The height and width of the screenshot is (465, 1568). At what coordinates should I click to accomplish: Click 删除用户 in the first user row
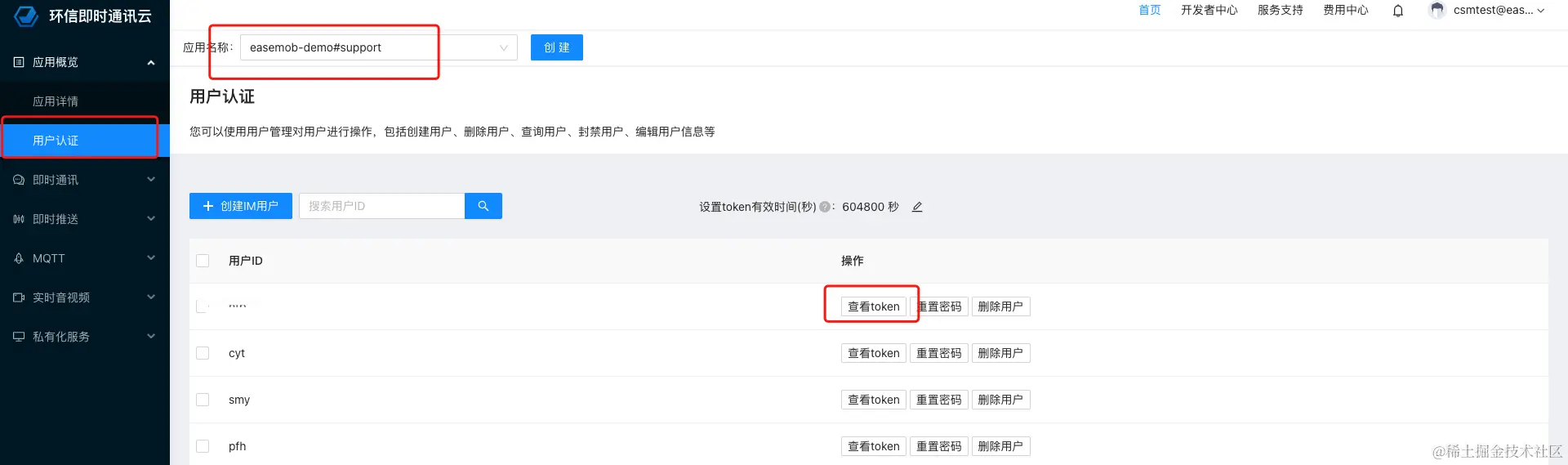[x=1000, y=306]
